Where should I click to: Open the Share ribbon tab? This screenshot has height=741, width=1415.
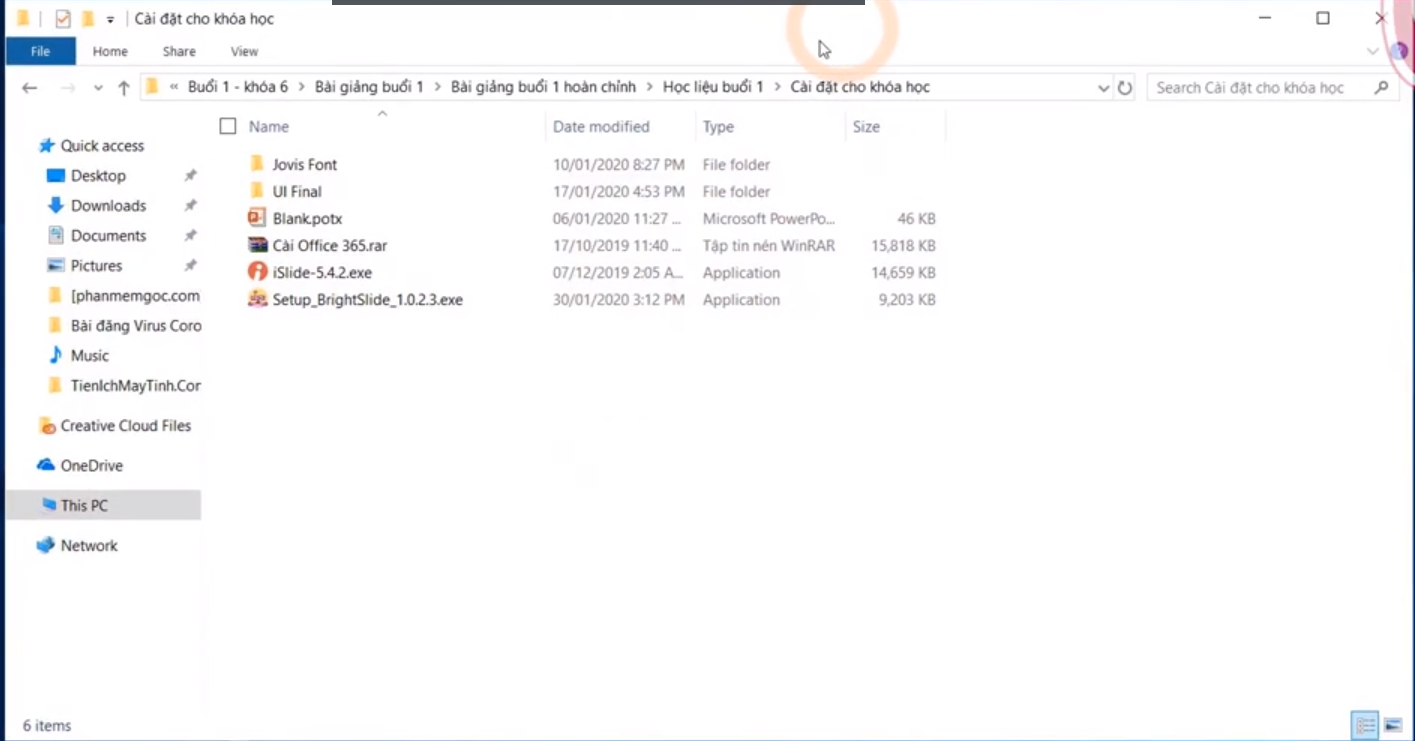tap(179, 51)
